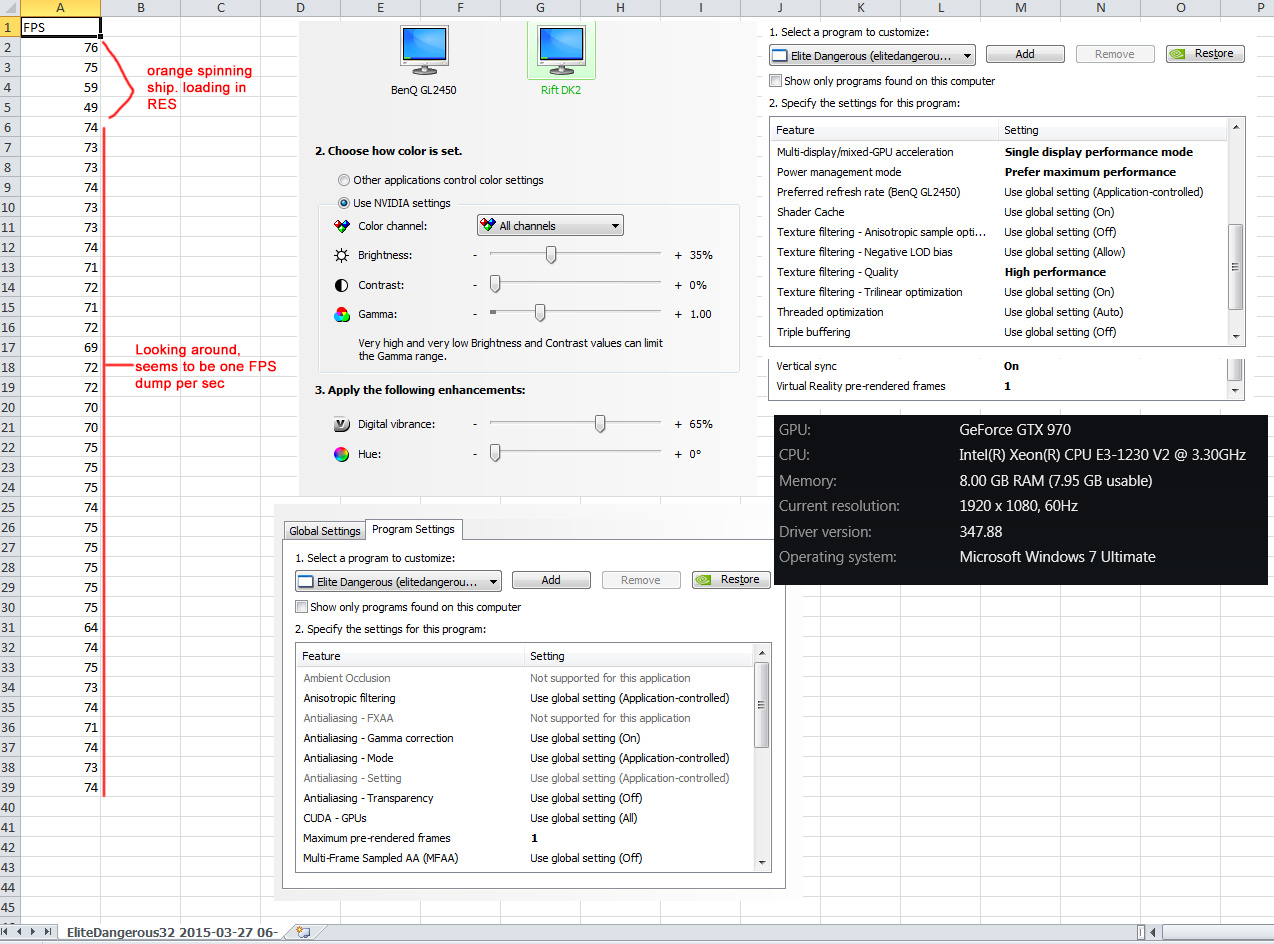This screenshot has height=944, width=1274.
Task: Jump to first sheet using tab navigation arrow
Action: tap(7, 932)
